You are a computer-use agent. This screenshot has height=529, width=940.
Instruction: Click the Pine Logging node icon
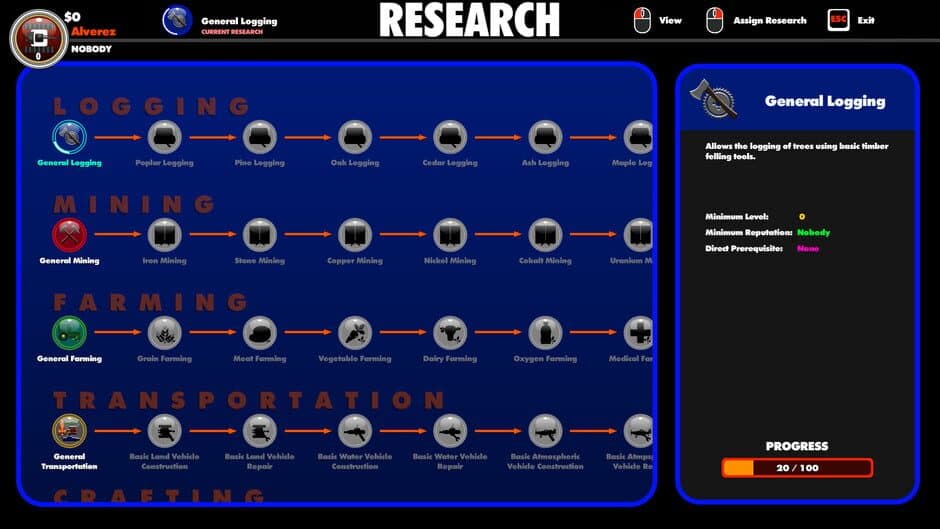tap(260, 137)
